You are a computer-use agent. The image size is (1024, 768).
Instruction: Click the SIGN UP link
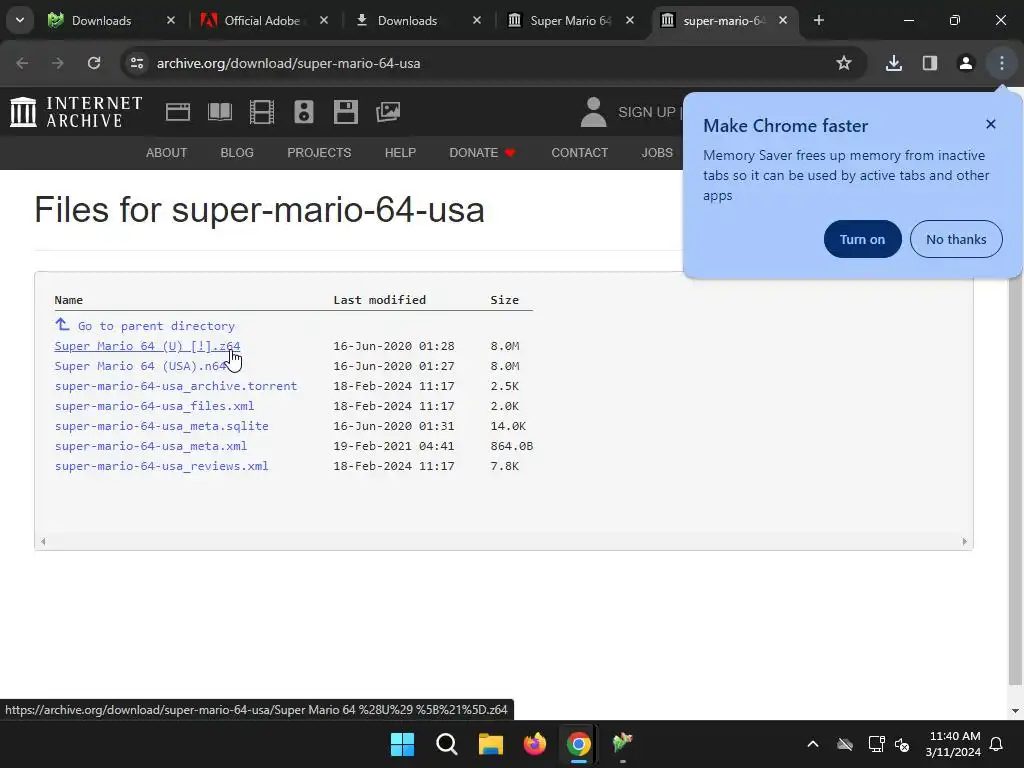[x=647, y=112]
